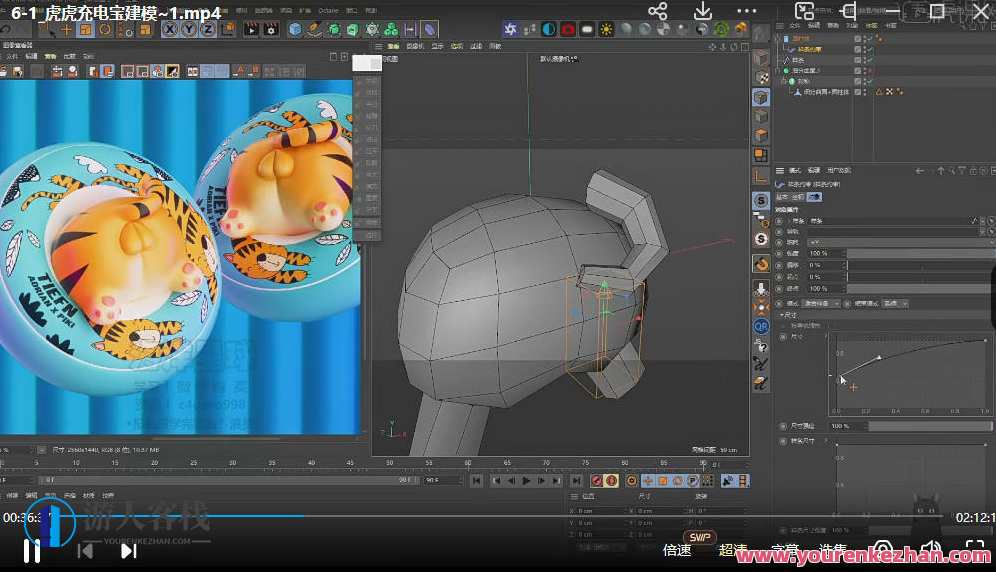Click the green Array spheres icon
This screenshot has width=996, height=572.
(x=391, y=29)
